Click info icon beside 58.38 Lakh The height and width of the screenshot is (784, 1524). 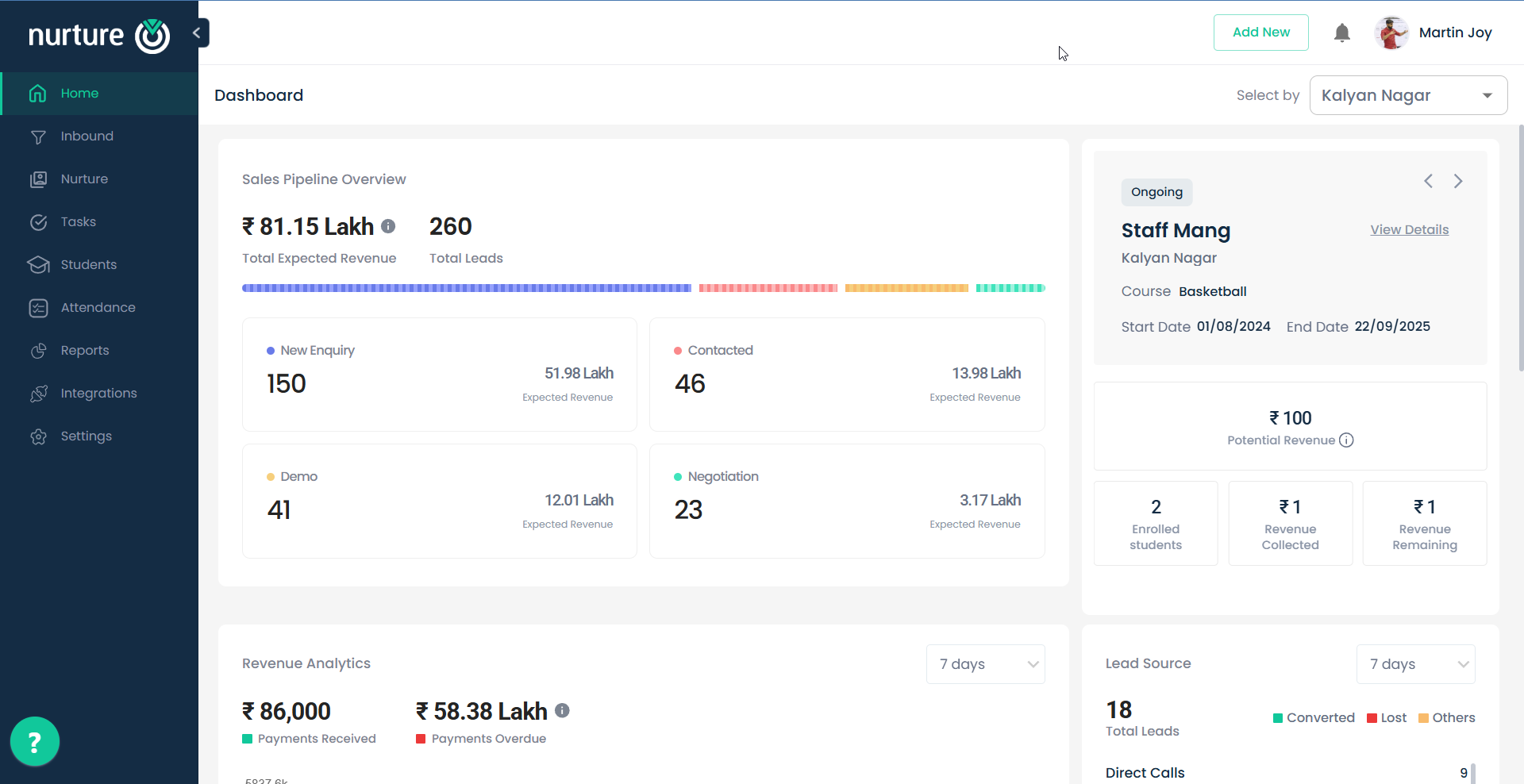(562, 711)
